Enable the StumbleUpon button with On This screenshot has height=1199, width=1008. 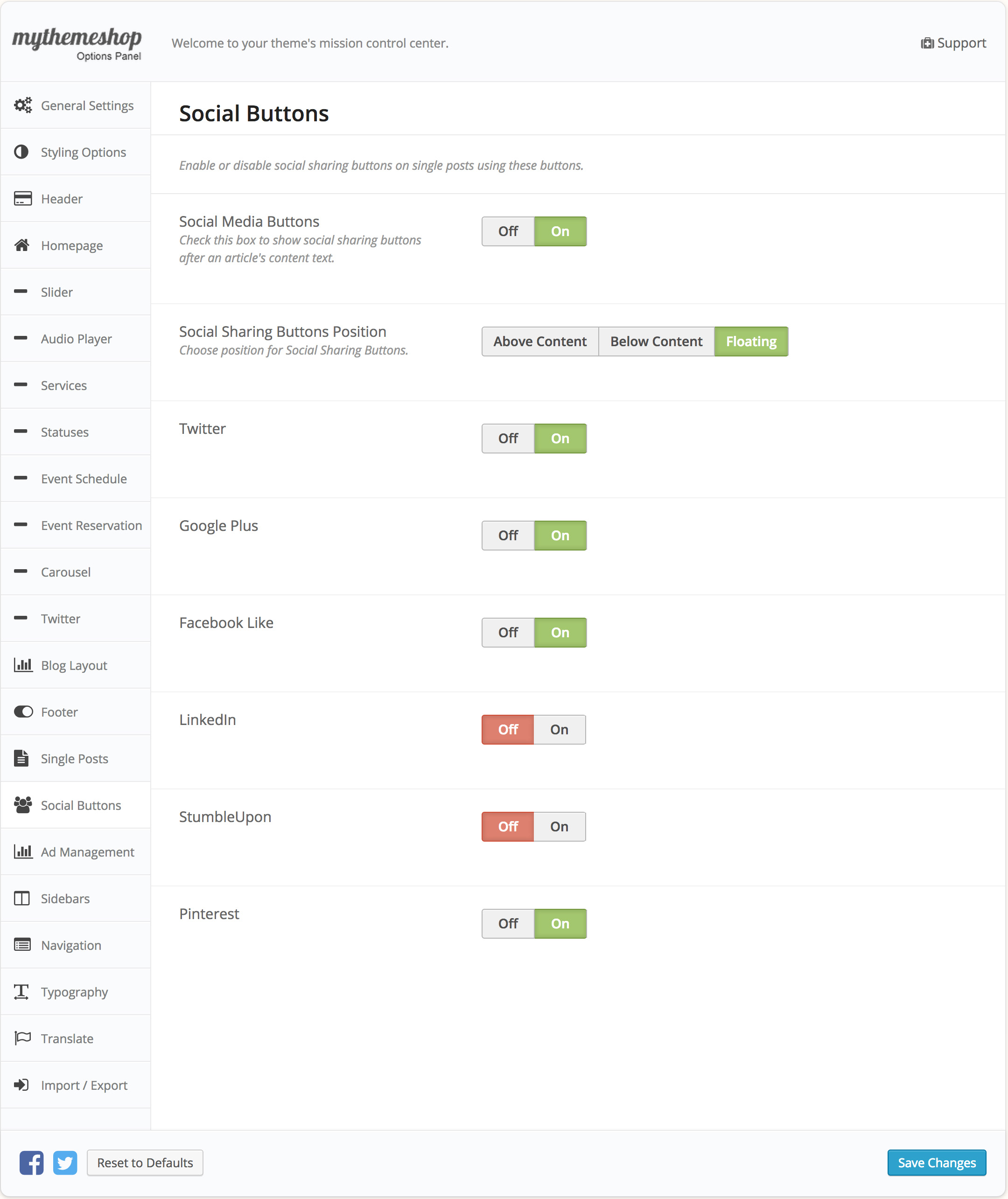pyautogui.click(x=559, y=827)
